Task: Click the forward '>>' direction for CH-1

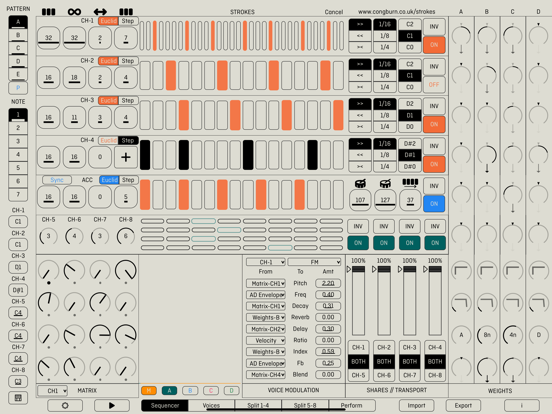Action: (360, 24)
